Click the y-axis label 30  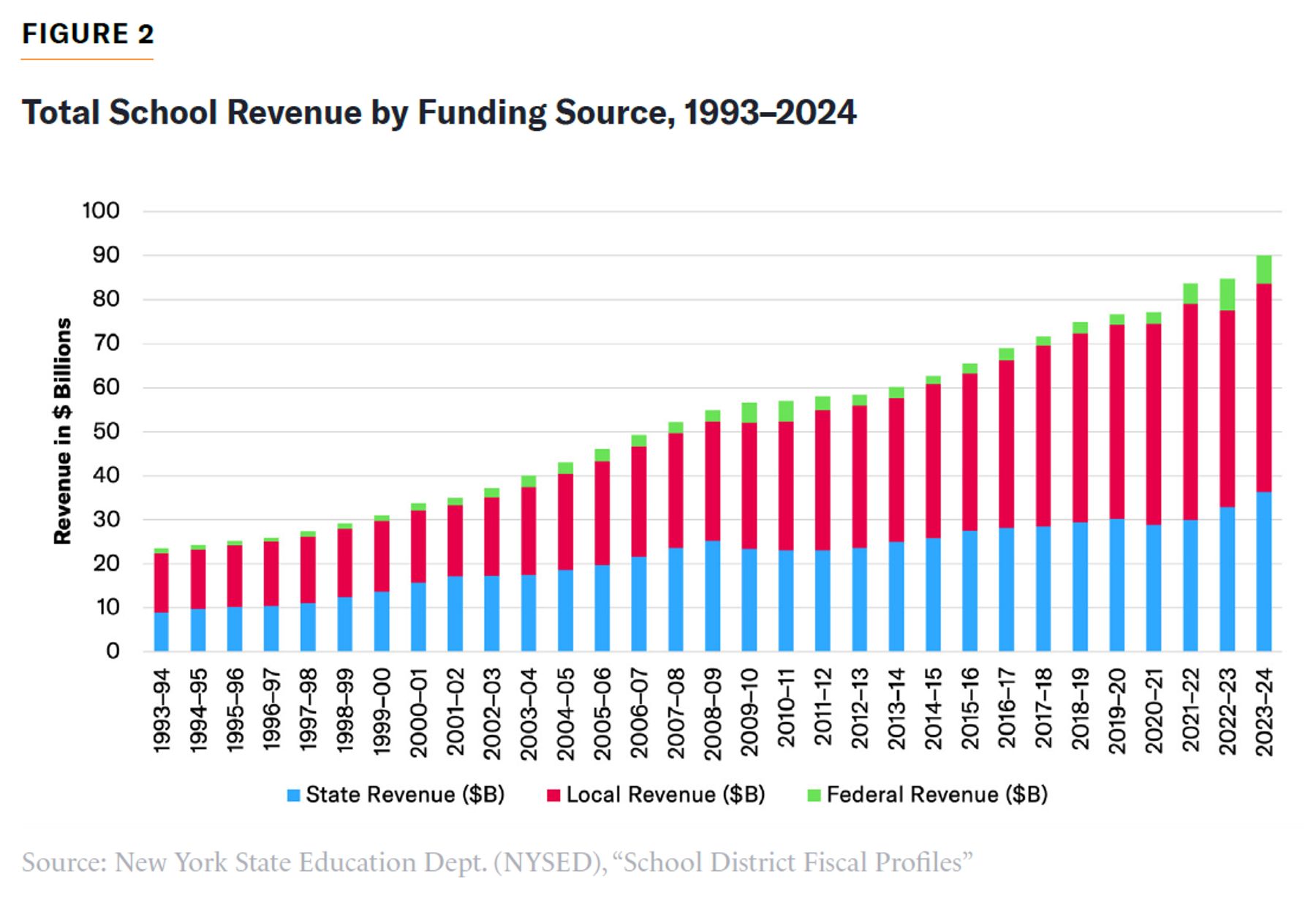[x=105, y=519]
